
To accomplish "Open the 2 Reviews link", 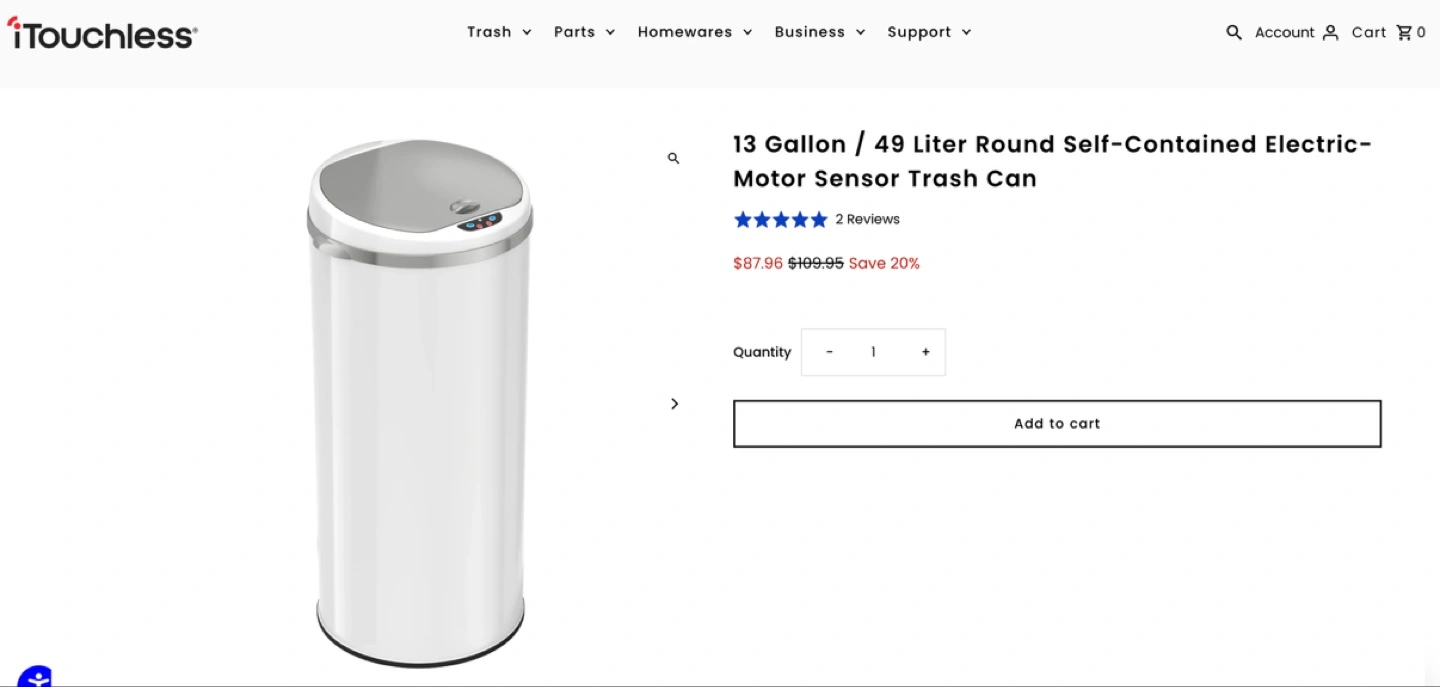I will (x=867, y=219).
